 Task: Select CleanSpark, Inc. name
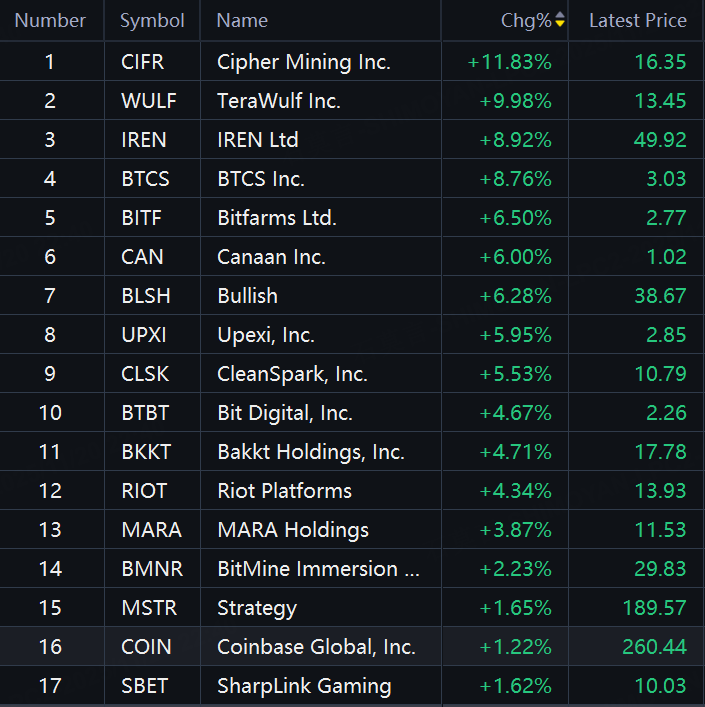(292, 374)
